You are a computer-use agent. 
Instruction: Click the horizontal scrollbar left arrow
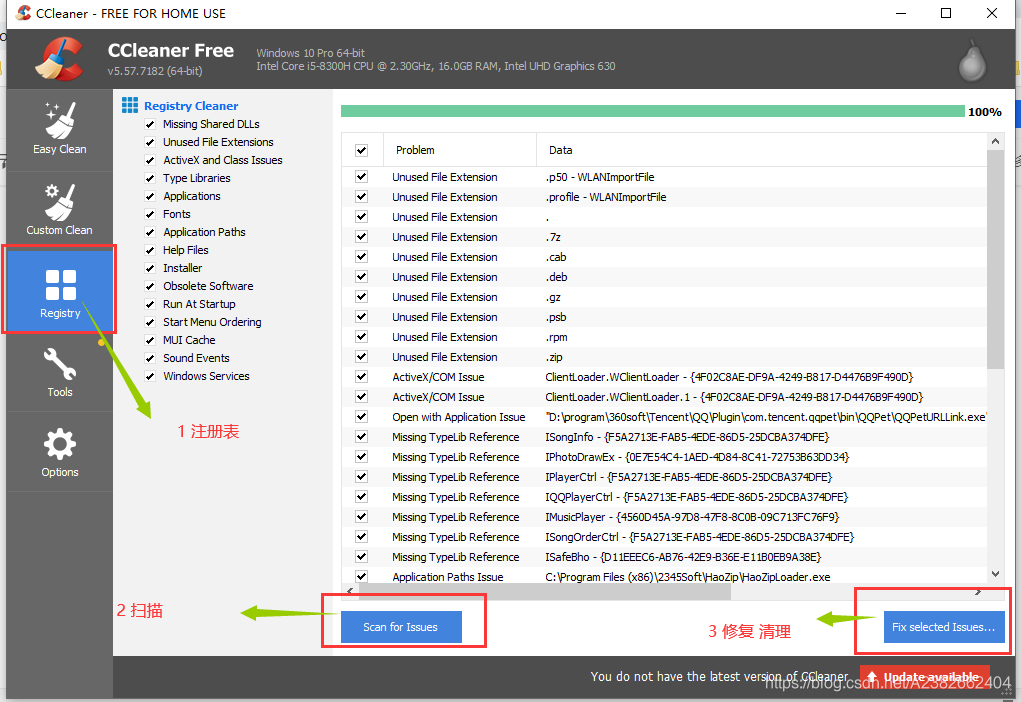coord(350,591)
